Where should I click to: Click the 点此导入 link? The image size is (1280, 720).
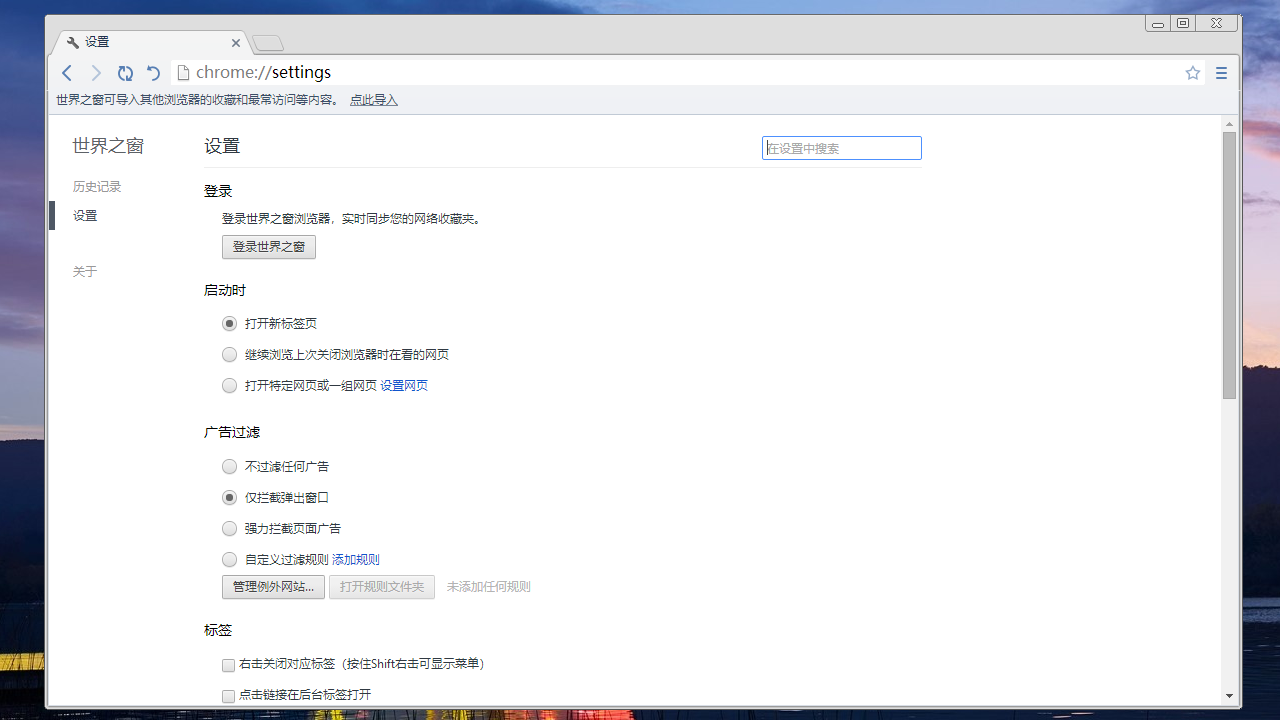(373, 100)
